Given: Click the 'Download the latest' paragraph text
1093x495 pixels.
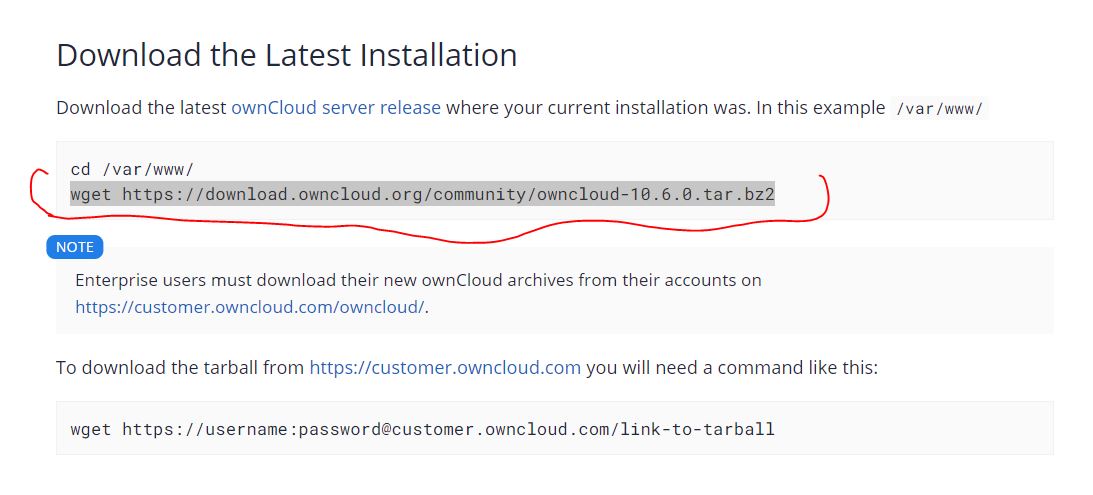Looking at the screenshot, I should click(x=142, y=108).
